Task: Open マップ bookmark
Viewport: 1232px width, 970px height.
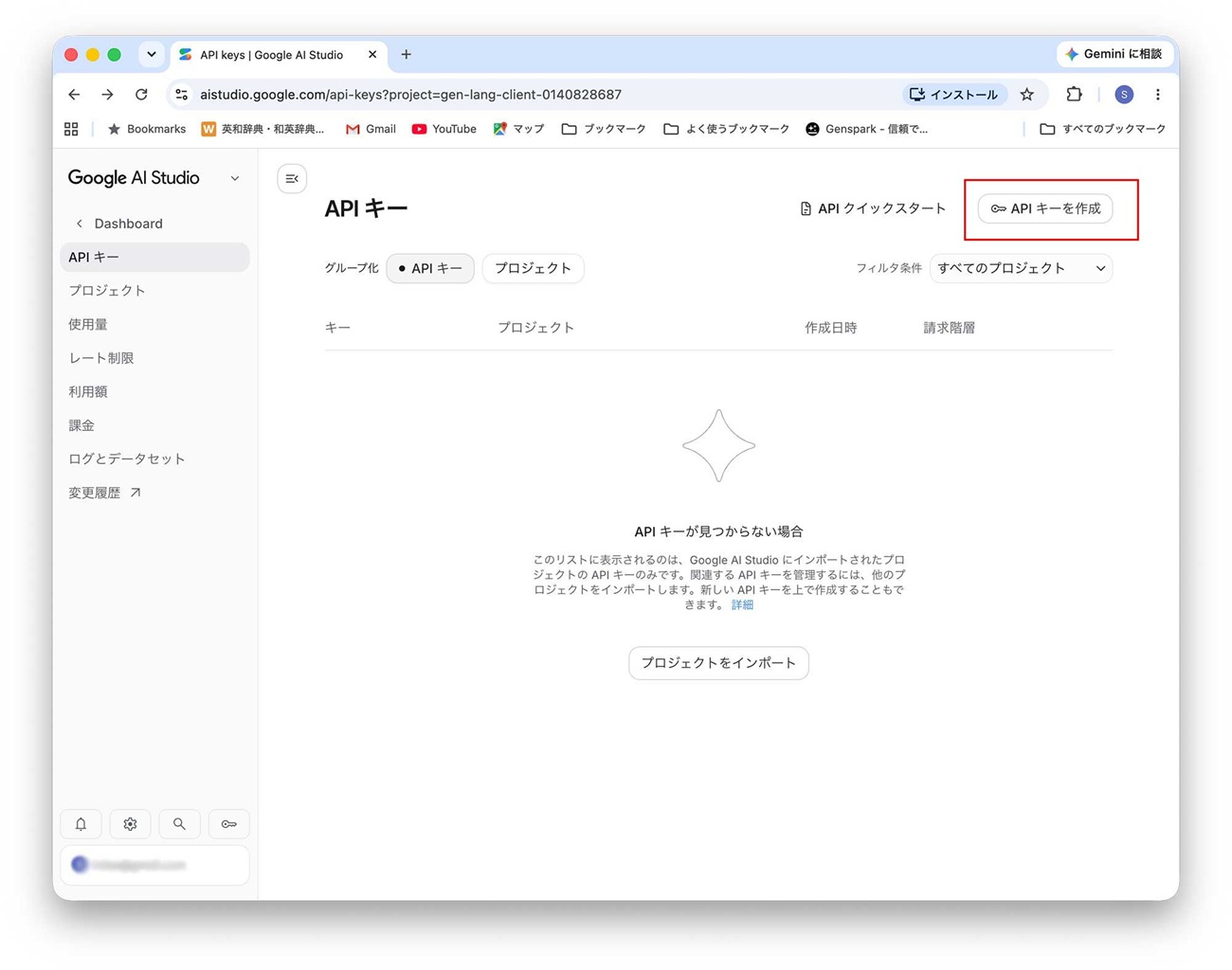Action: [518, 129]
